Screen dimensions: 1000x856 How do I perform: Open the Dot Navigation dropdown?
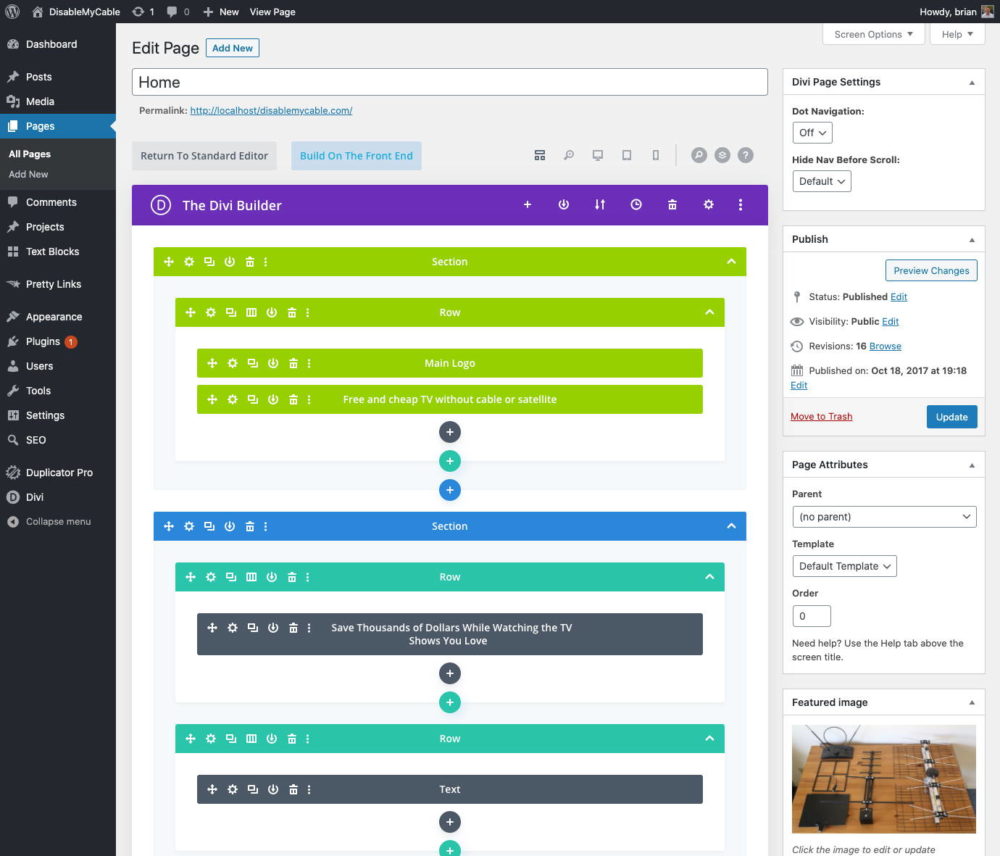tap(812, 133)
